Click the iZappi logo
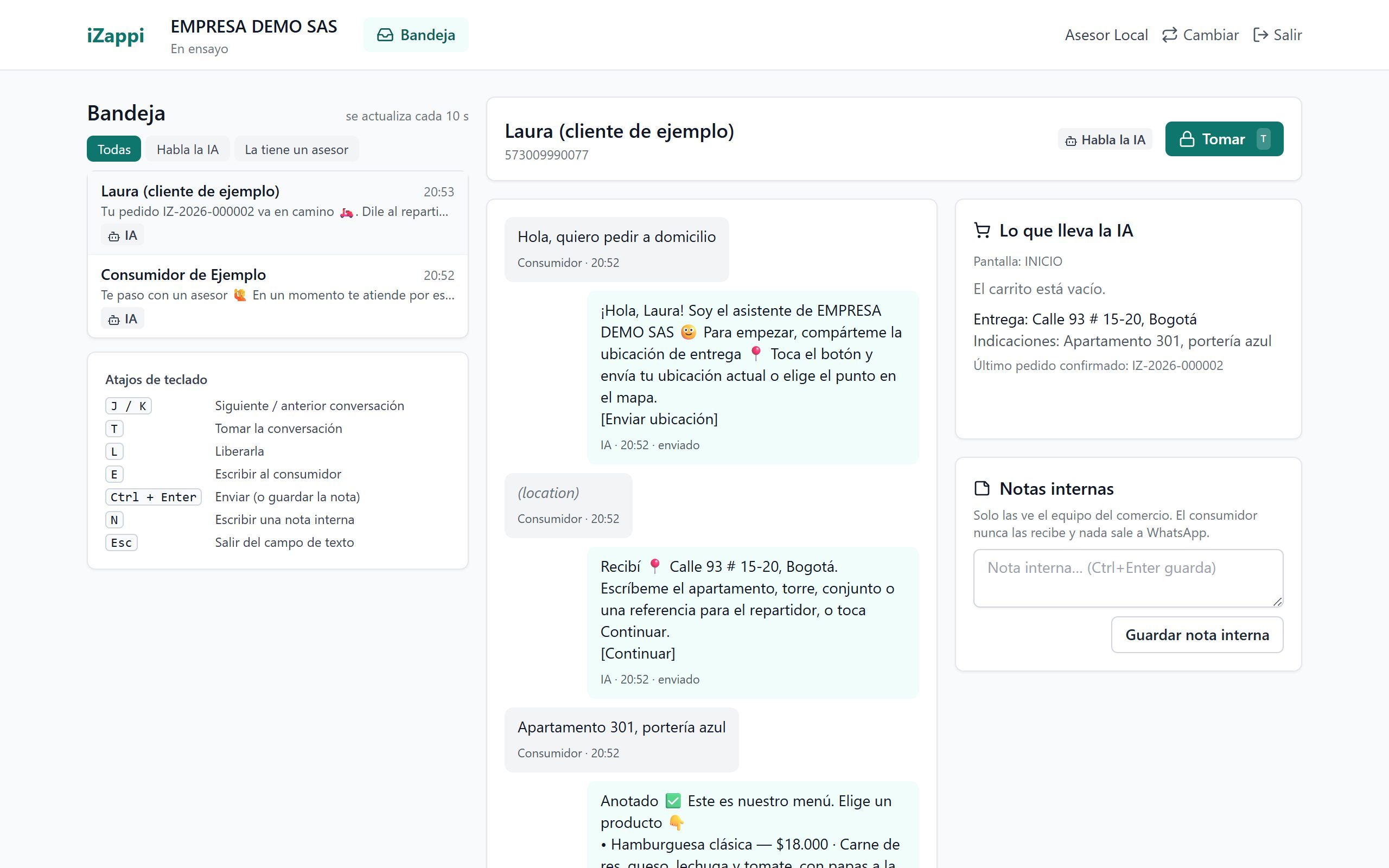This screenshot has height=868, width=1389. point(116,35)
